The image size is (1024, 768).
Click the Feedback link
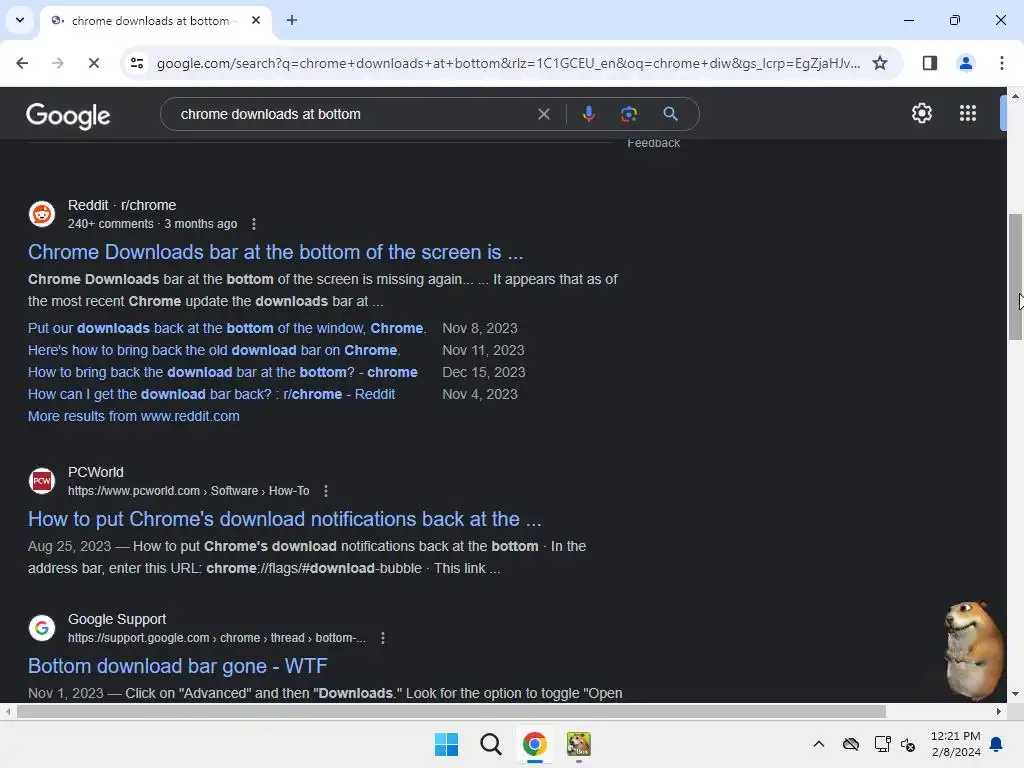[x=654, y=143]
